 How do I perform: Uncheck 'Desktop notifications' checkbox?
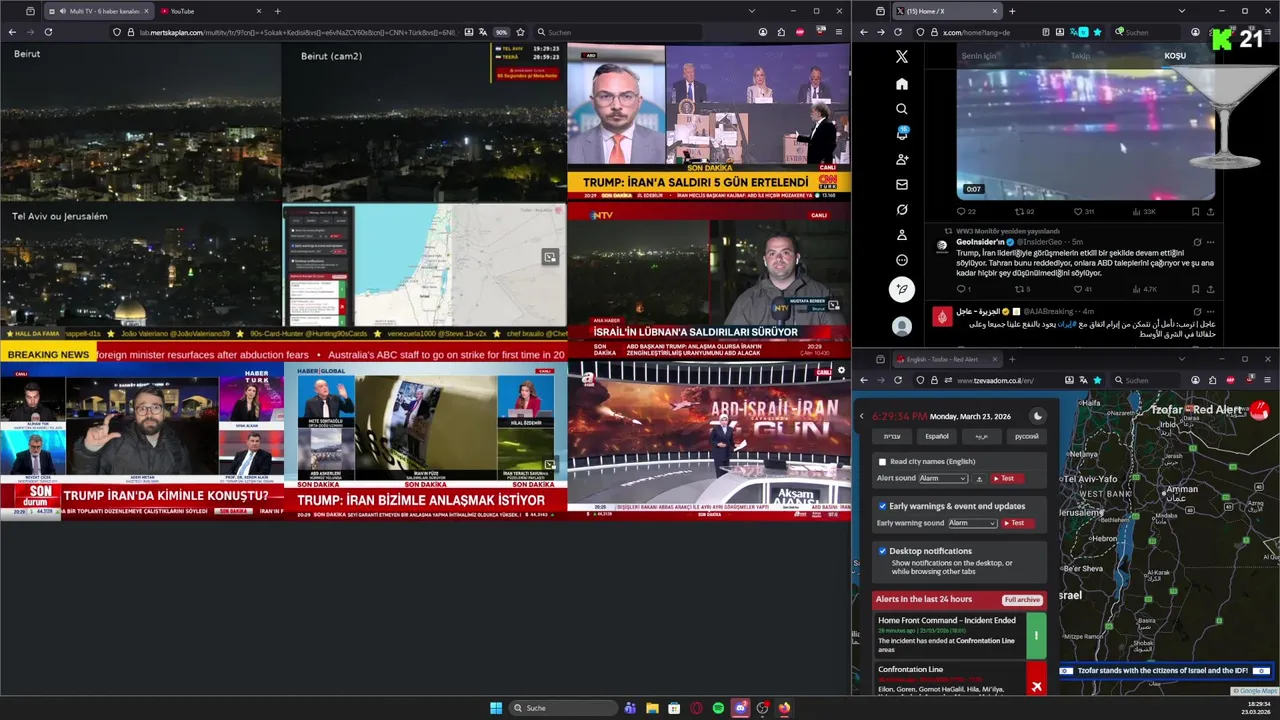click(882, 551)
